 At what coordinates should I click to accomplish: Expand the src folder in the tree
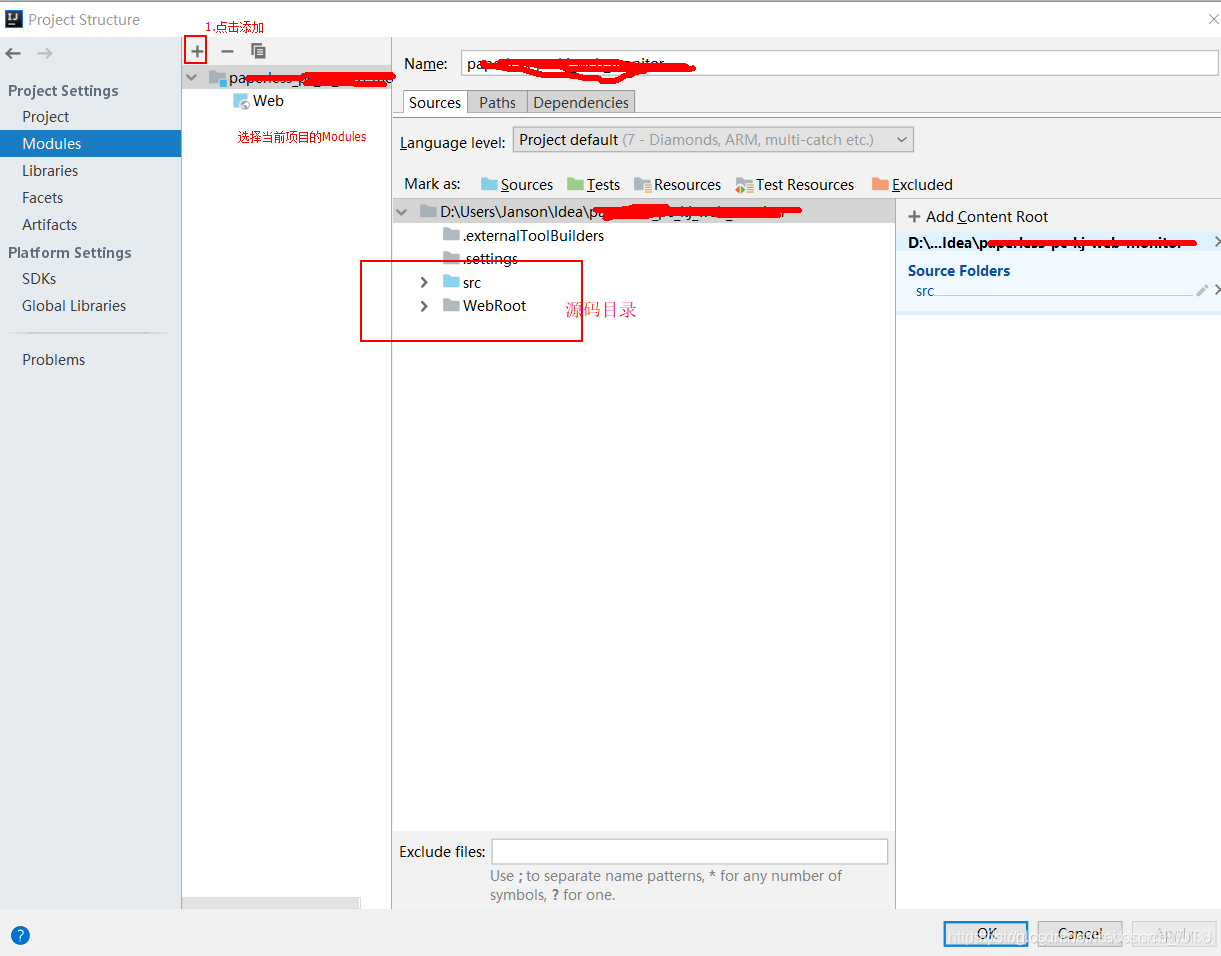(x=424, y=282)
